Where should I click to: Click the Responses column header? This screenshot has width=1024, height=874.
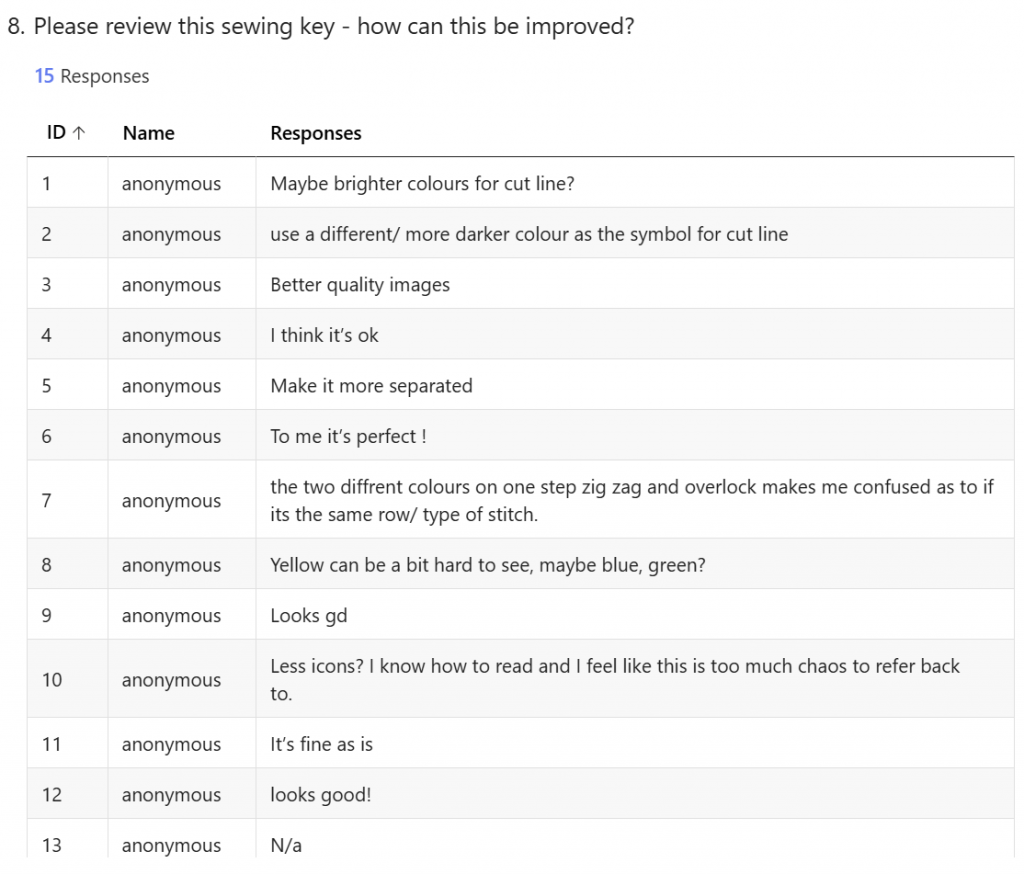316,133
